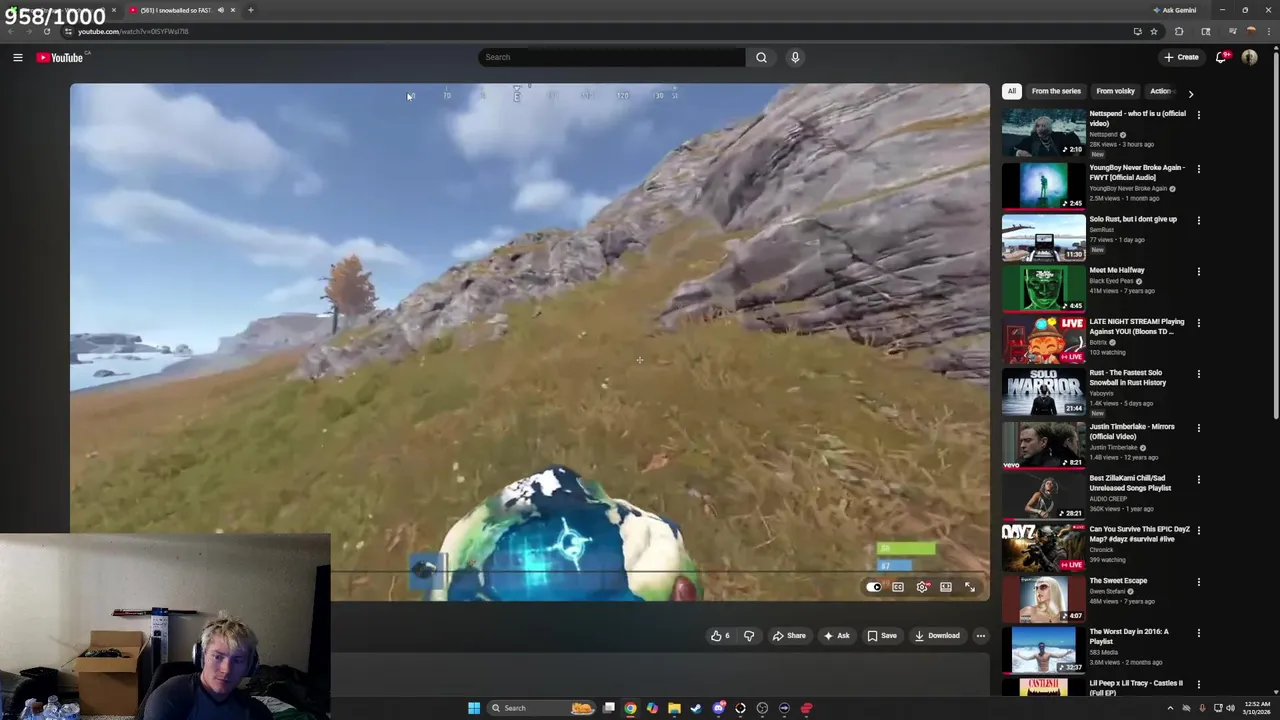Open Windows Start menu
Screen dimensions: 1280x720
click(474, 708)
